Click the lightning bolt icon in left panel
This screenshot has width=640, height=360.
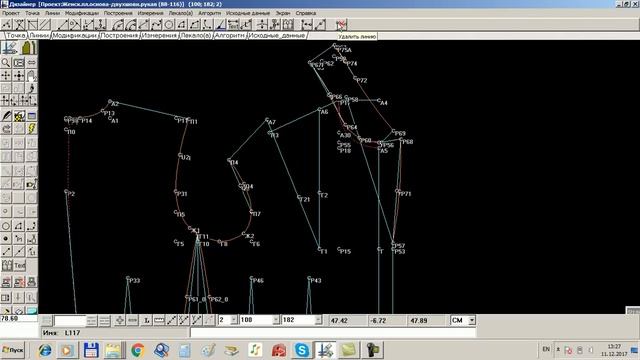pyautogui.click(x=31, y=129)
